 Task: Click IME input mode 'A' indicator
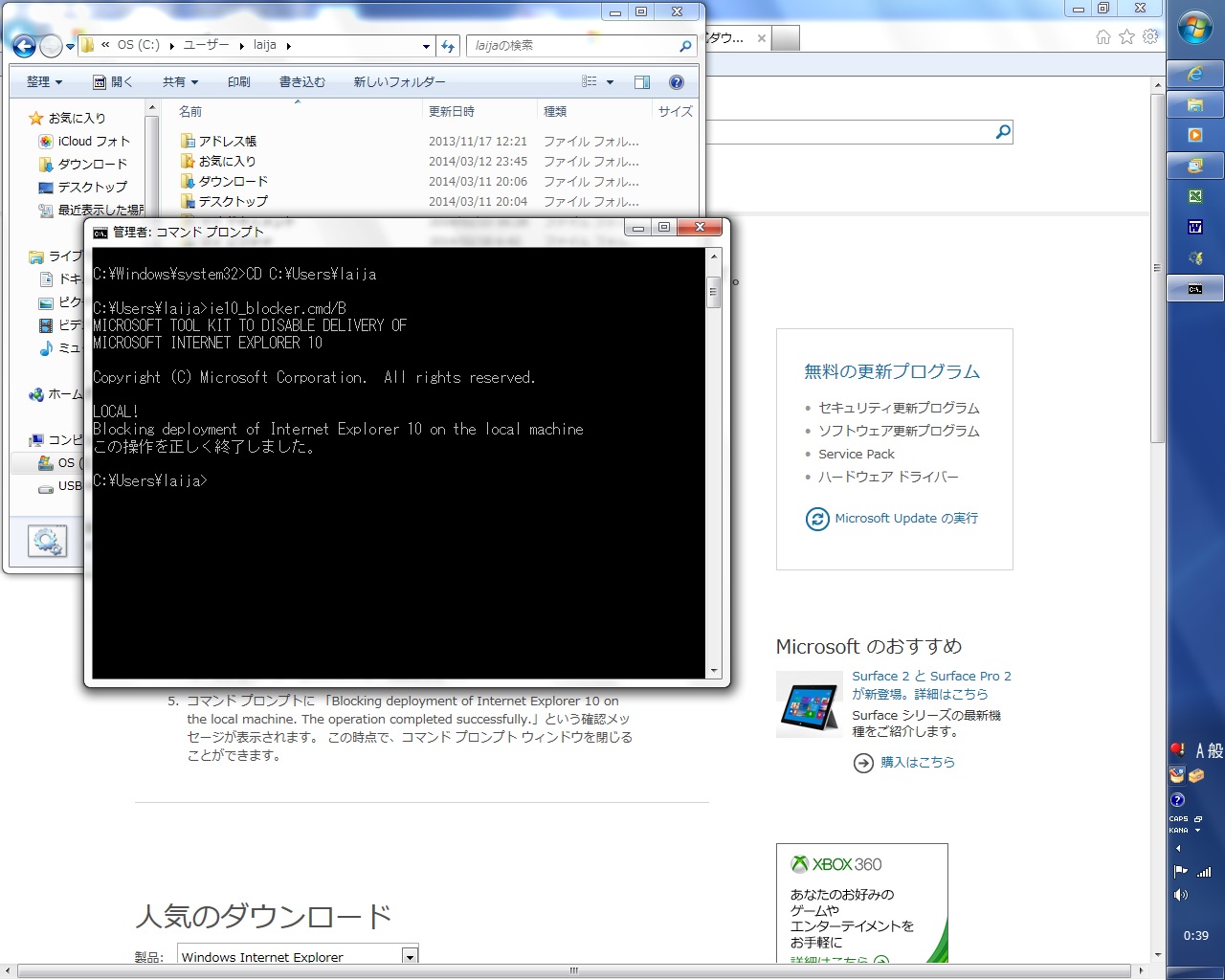tap(1200, 751)
